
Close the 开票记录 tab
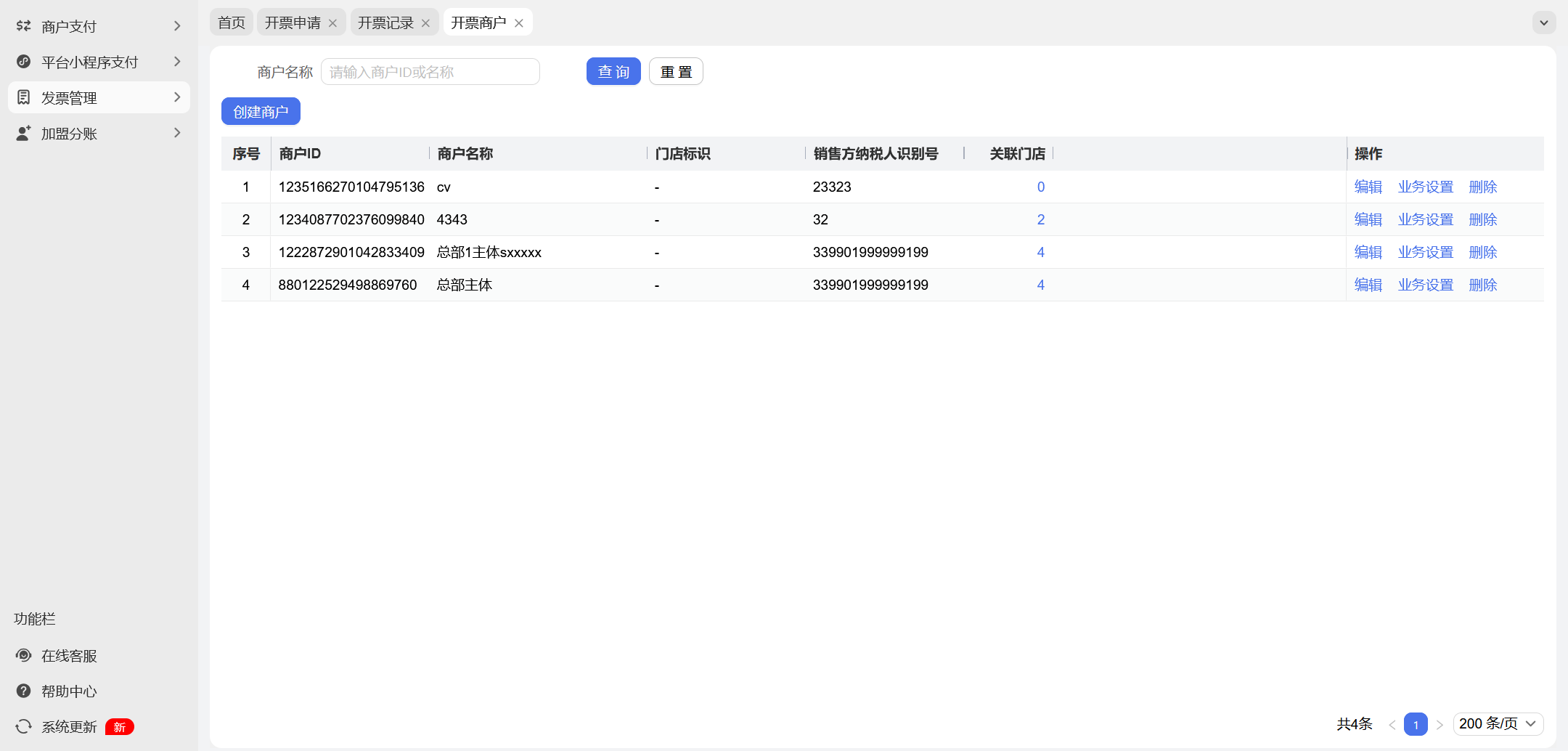[425, 23]
